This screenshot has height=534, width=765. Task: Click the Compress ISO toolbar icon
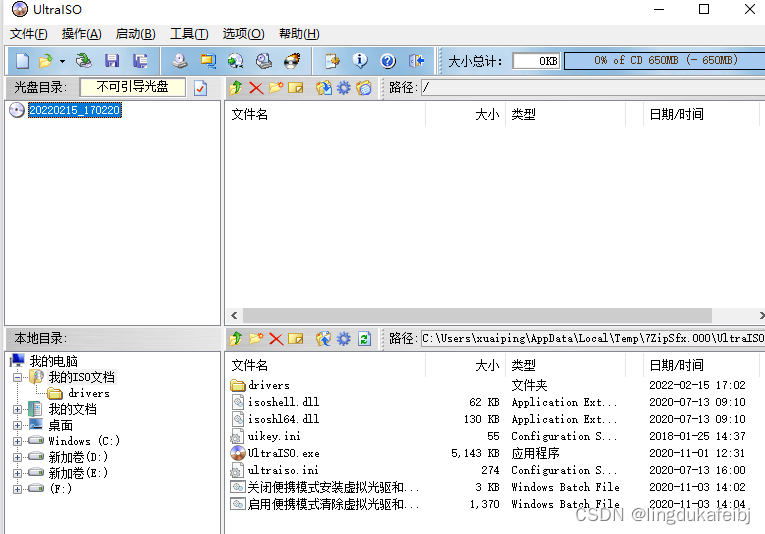point(208,61)
